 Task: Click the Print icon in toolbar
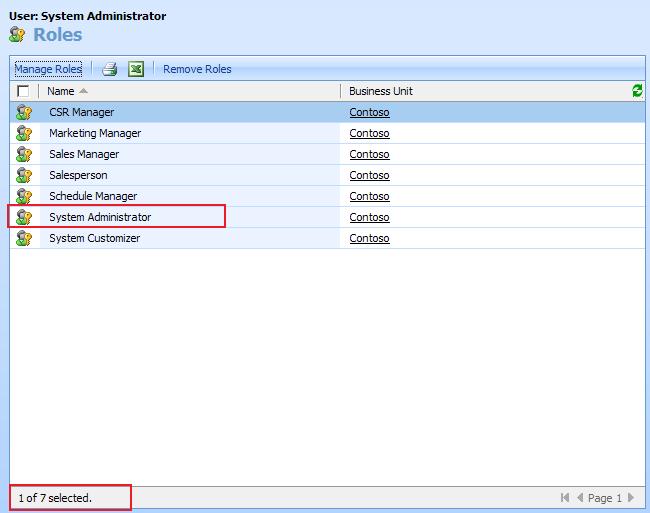(110, 69)
